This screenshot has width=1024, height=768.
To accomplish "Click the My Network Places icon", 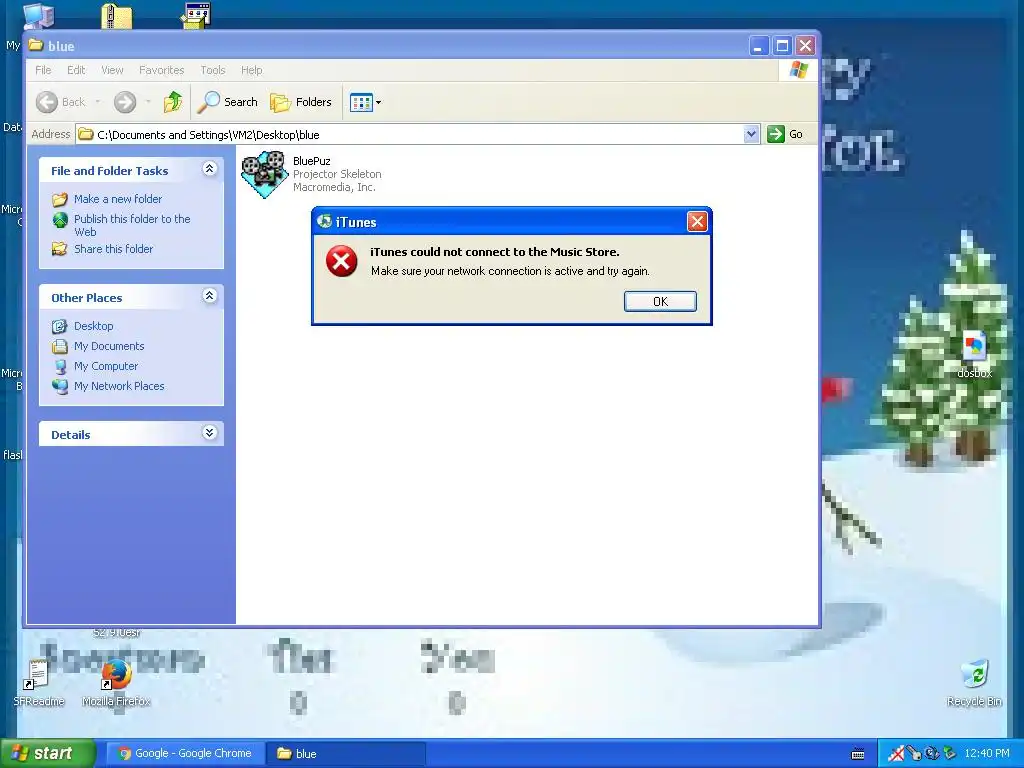I will (x=60, y=386).
